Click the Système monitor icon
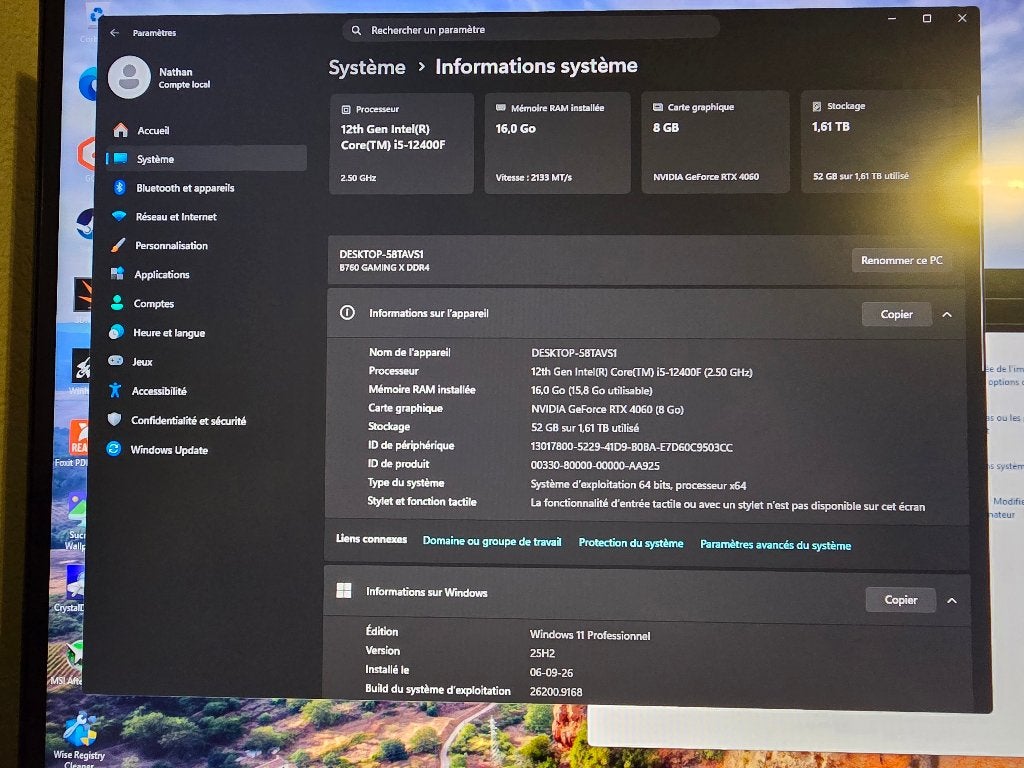The height and width of the screenshot is (768, 1024). coord(120,159)
